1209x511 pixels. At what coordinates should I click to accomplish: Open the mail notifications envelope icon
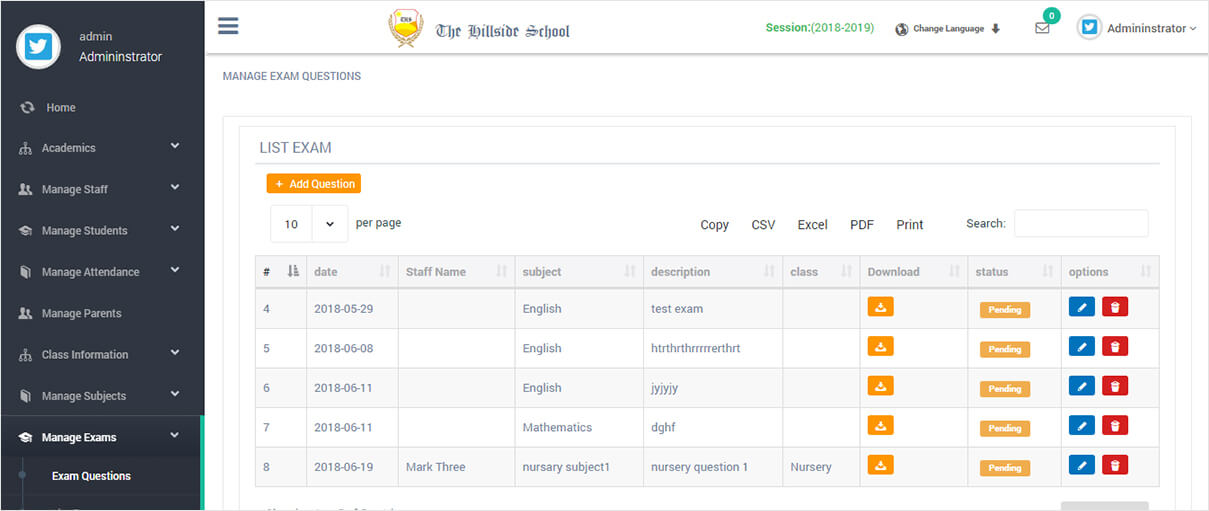[1042, 29]
